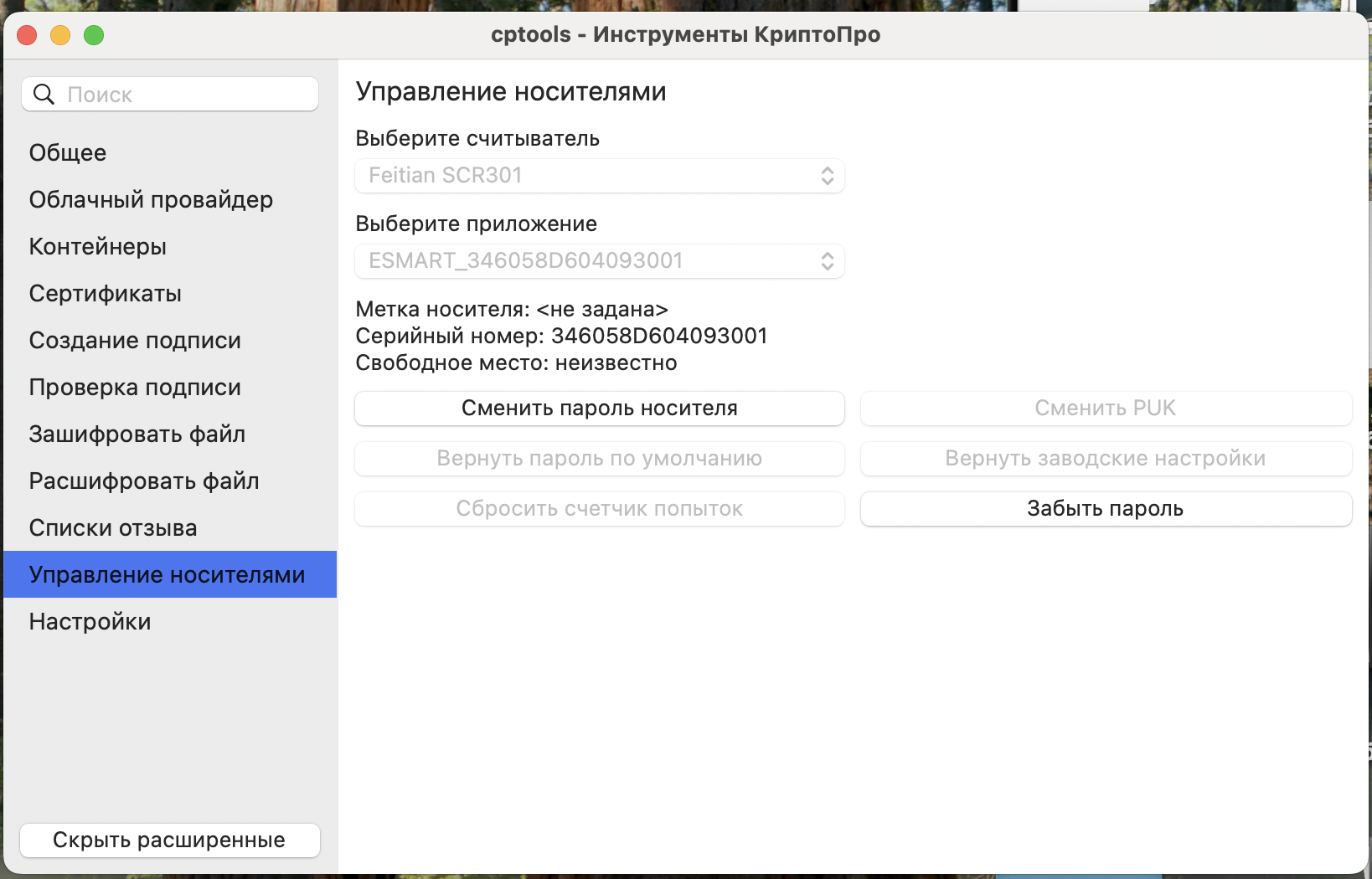Open the Контейнеры section
Viewport: 1372px width, 879px height.
click(x=170, y=246)
